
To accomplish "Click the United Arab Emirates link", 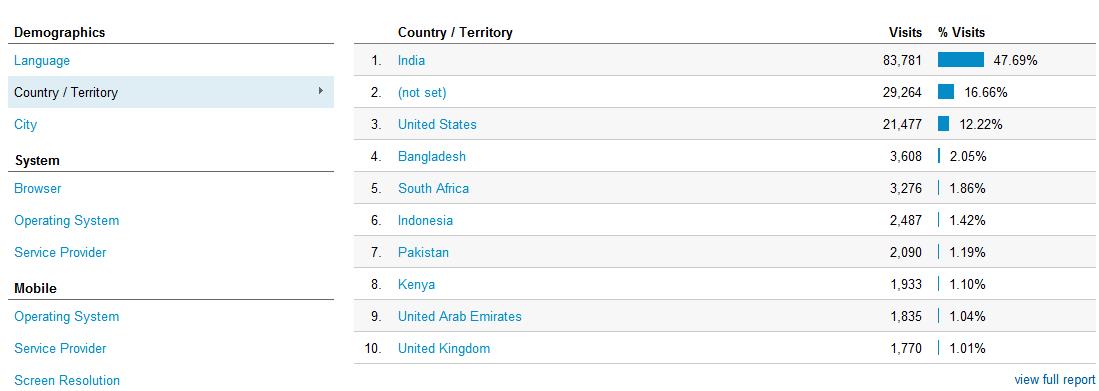I will tap(460, 317).
